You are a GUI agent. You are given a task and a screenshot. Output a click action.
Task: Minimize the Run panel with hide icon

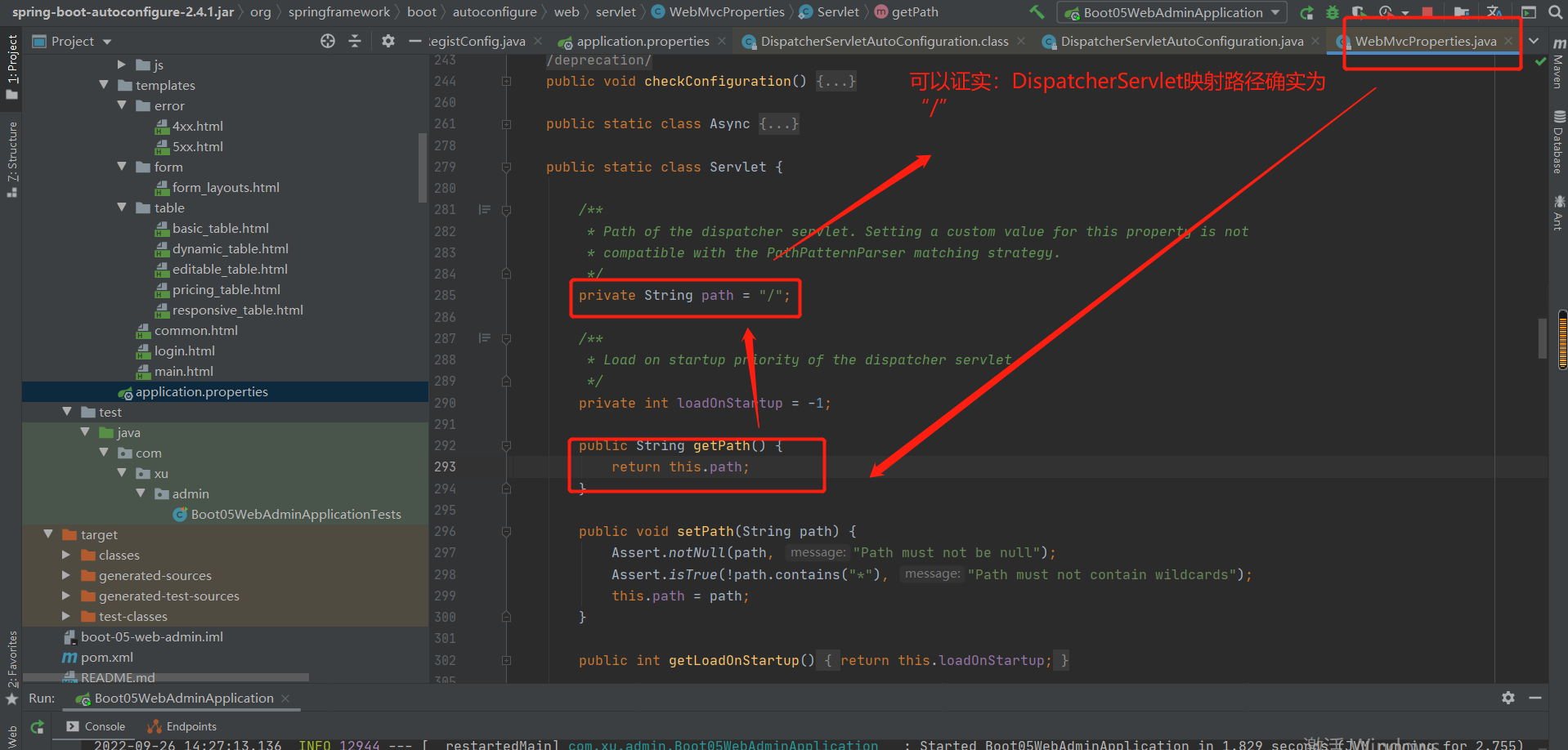click(x=1535, y=698)
